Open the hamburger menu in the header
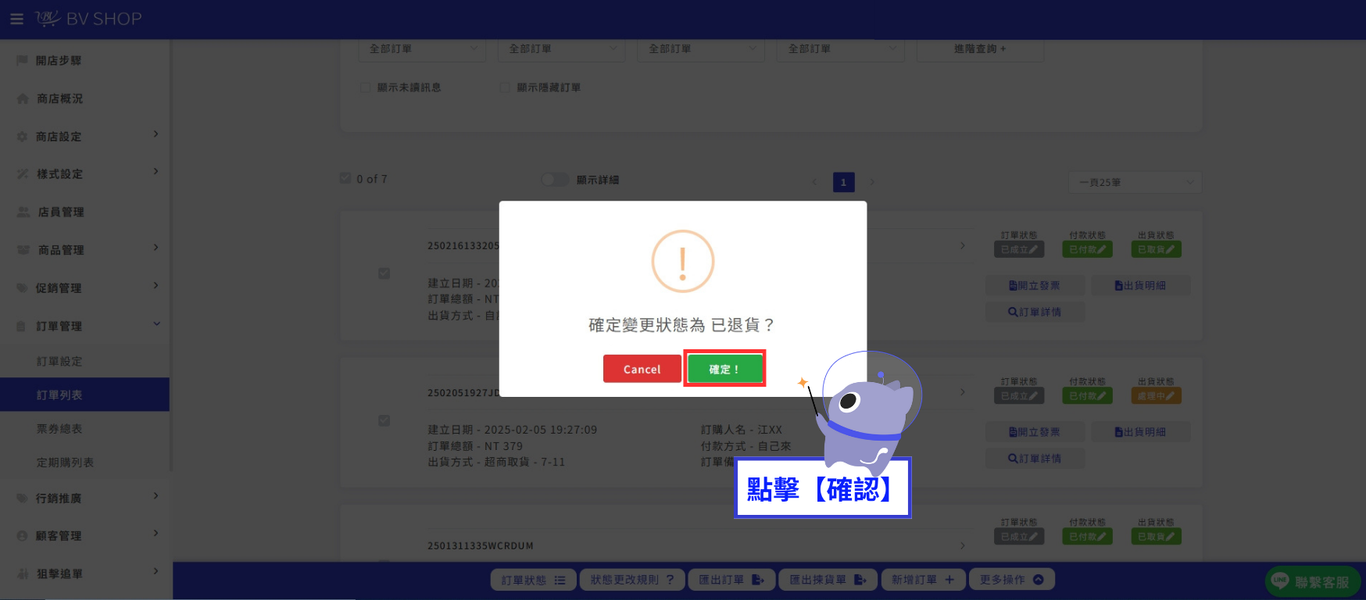The width and height of the screenshot is (1366, 600). (x=16, y=19)
